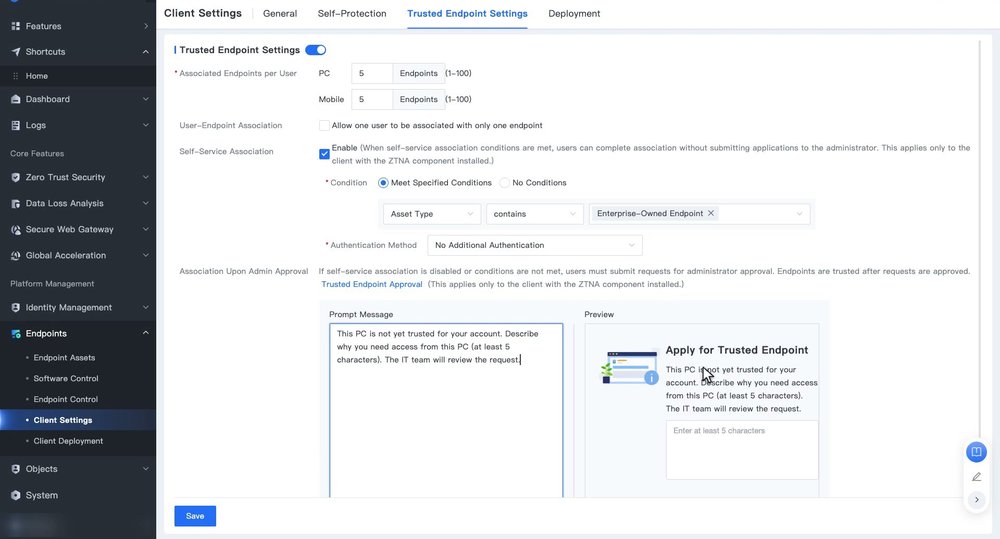Click the illustration in Apply for Trusted Endpoint preview

(630, 367)
